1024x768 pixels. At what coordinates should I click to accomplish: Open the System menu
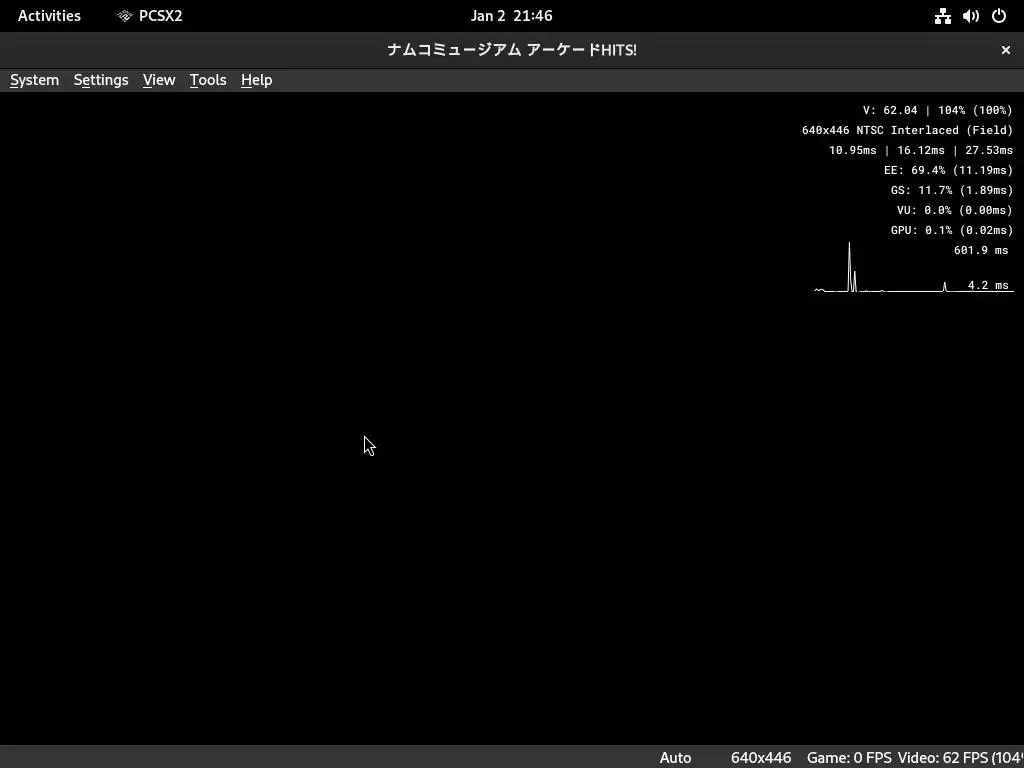[35, 80]
